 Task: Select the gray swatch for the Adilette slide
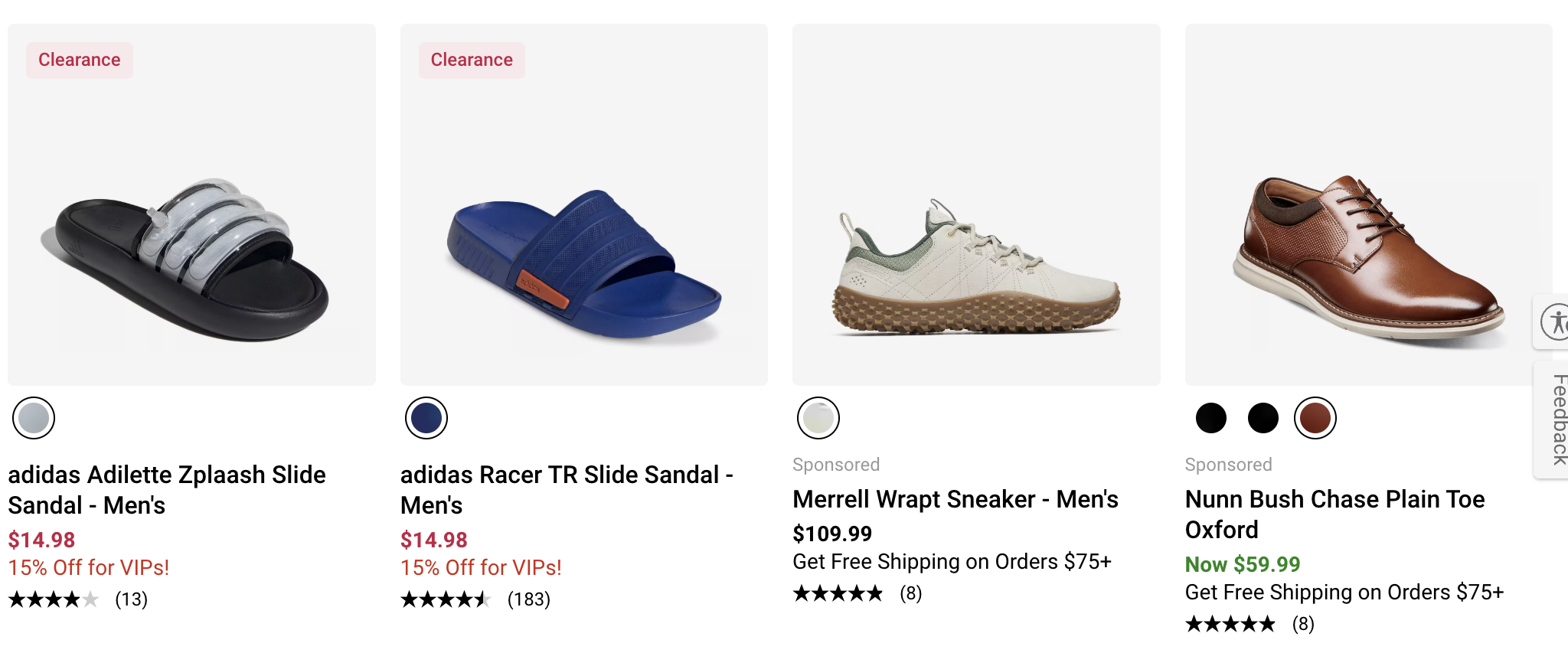[34, 418]
